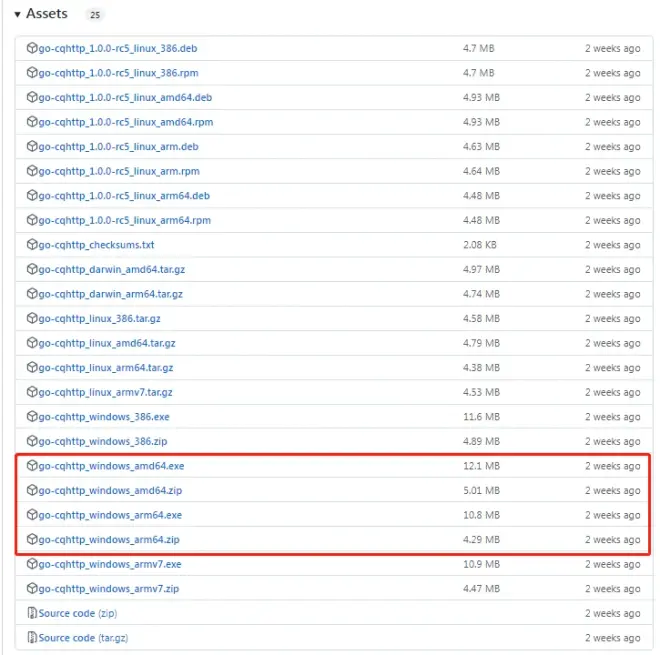Click file-zip icon beside Source code (tar.gz)
Image resolution: width=660 pixels, height=655 pixels.
click(x=32, y=637)
